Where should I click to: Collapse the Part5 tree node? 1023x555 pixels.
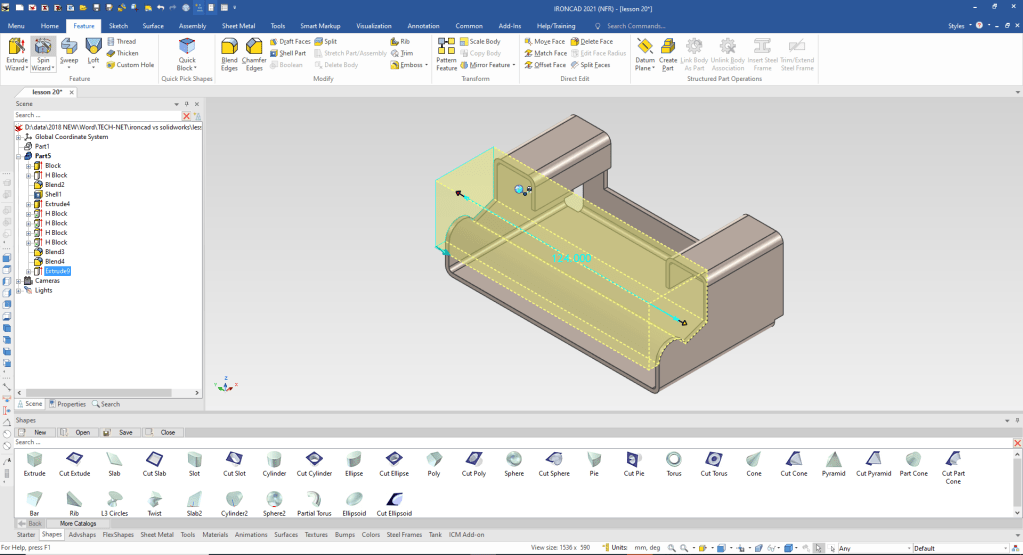18,156
